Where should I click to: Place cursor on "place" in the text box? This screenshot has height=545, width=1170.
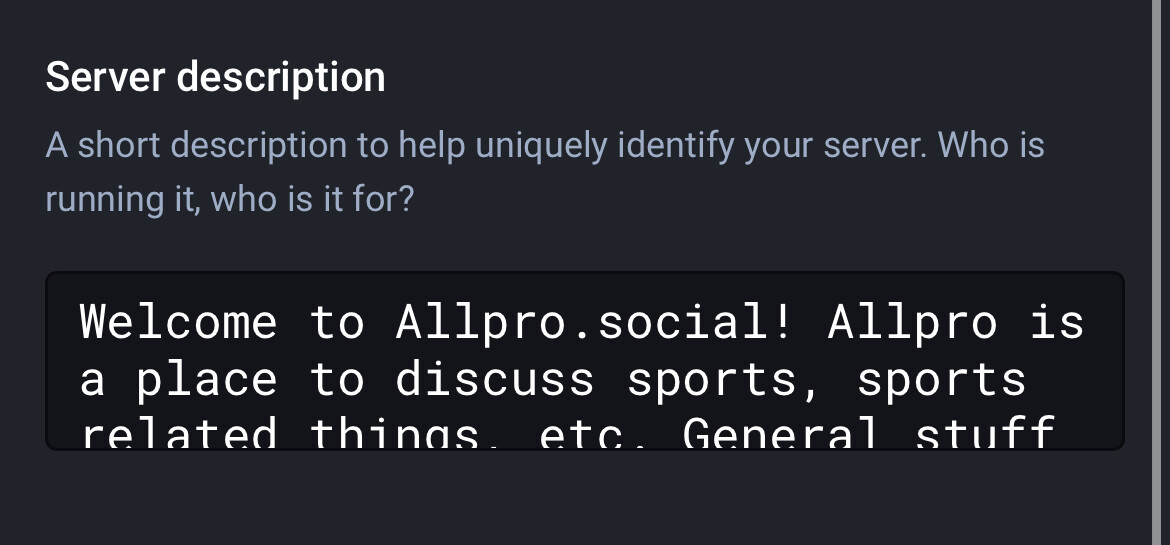pyautogui.click(x=207, y=380)
